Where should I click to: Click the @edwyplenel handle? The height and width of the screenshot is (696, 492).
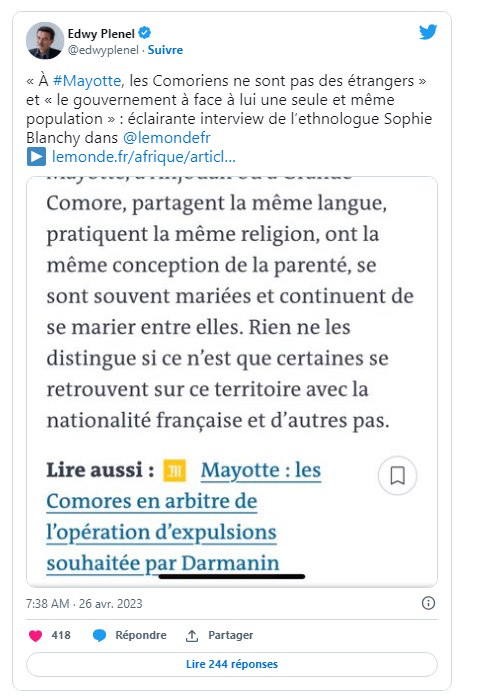point(103,50)
